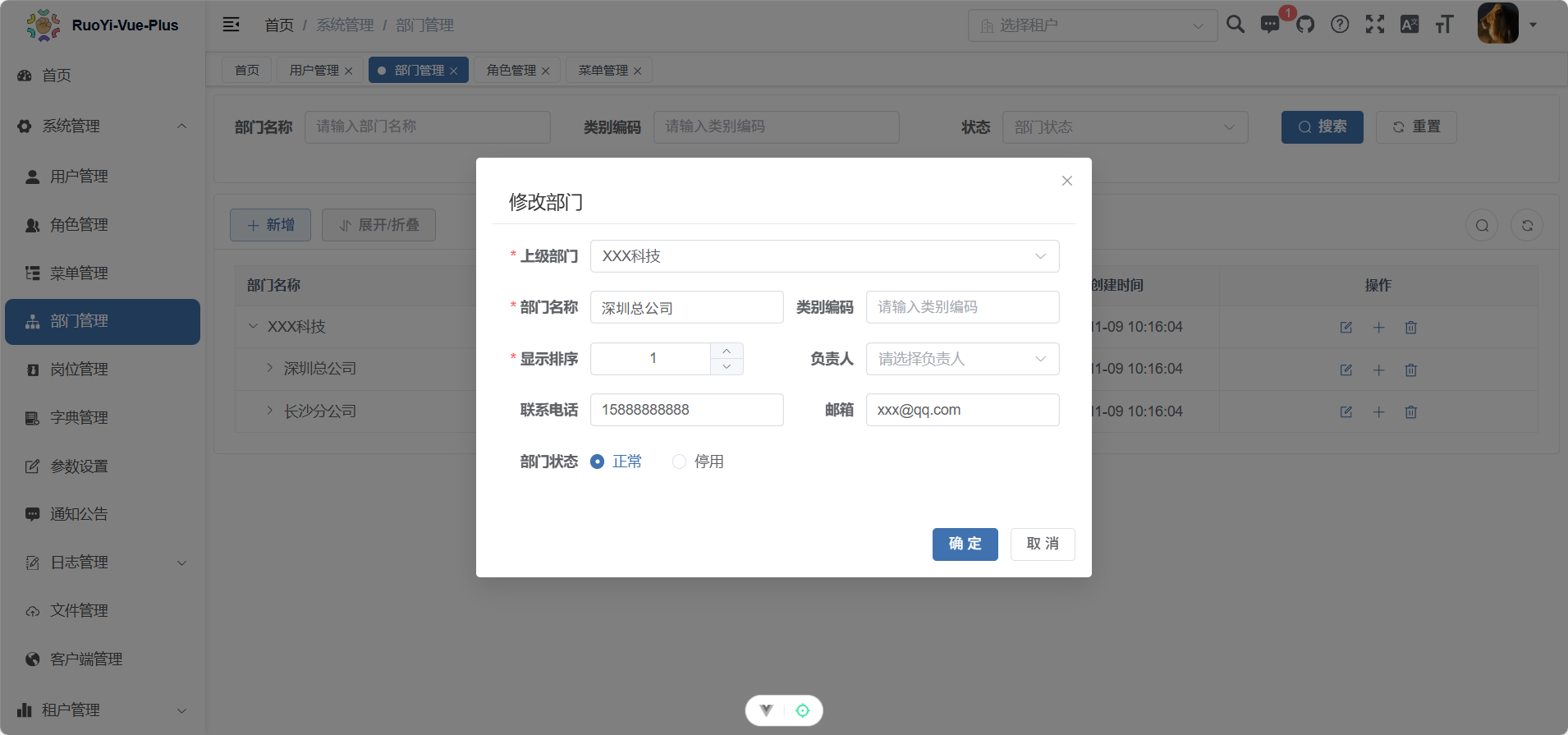The height and width of the screenshot is (735, 1568).
Task: Select the 停用 status radio button
Action: 679,462
